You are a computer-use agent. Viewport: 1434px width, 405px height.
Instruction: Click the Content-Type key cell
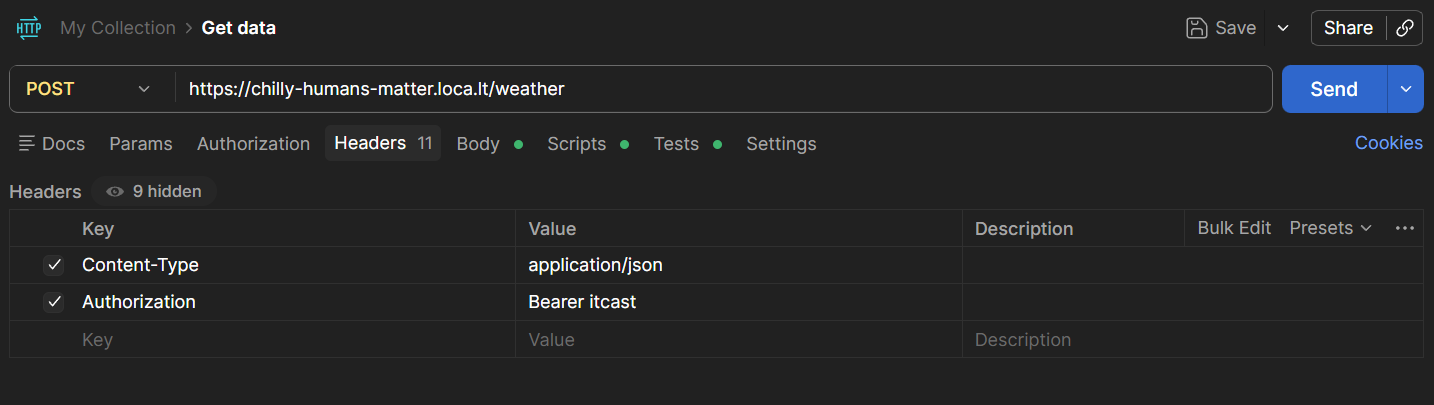click(295, 265)
